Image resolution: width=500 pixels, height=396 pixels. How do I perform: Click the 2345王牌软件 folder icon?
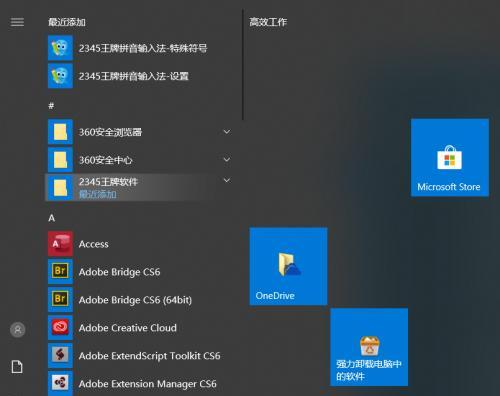coord(60,188)
